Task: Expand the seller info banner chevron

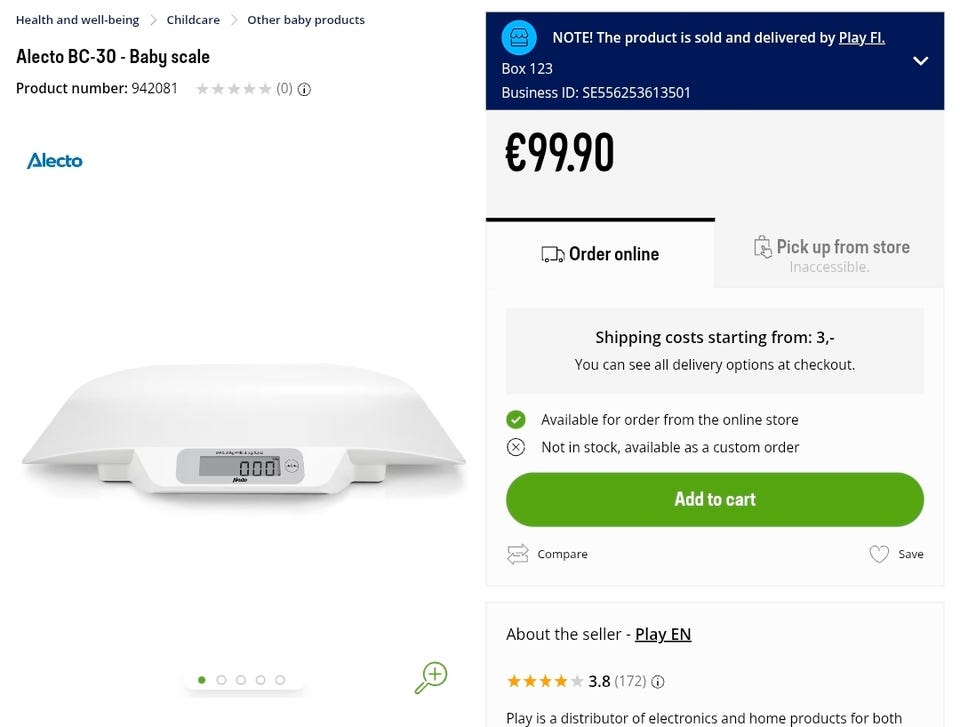Action: pos(921,61)
